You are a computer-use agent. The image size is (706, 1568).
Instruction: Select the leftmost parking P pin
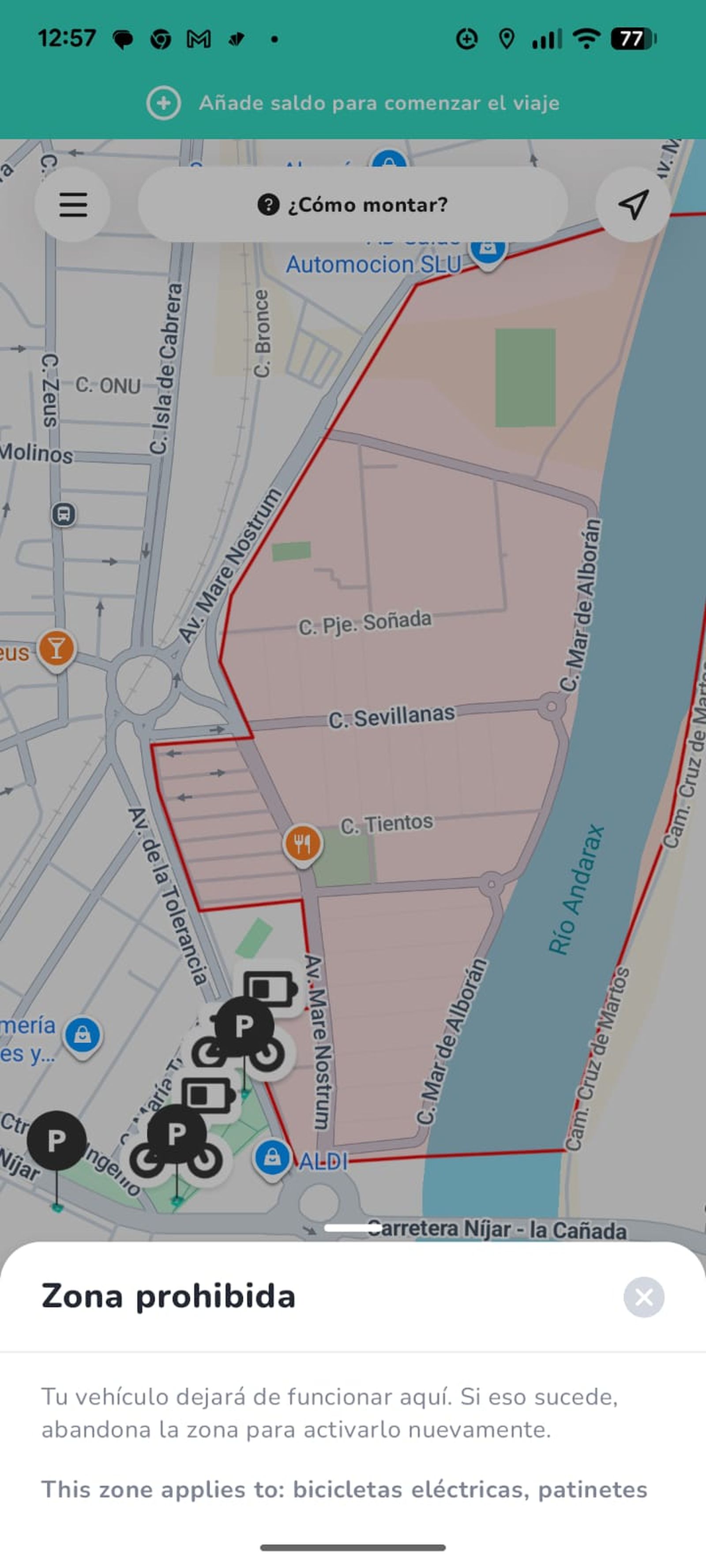coord(56,1140)
